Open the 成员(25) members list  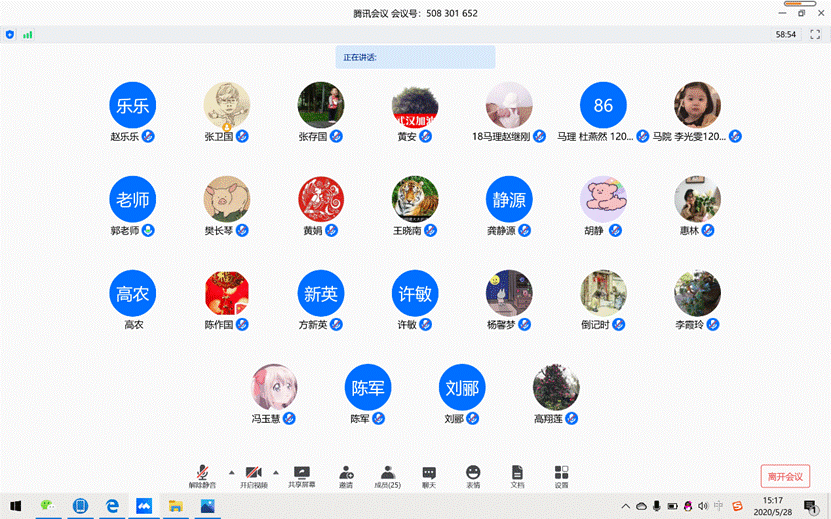[x=387, y=474]
